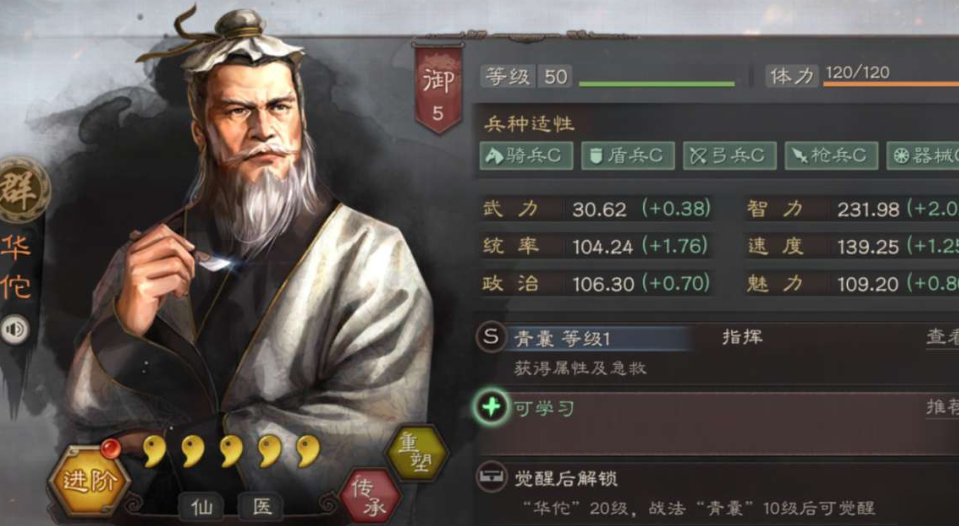Tap the green plus learn-skill icon
The height and width of the screenshot is (526, 959).
[492, 407]
